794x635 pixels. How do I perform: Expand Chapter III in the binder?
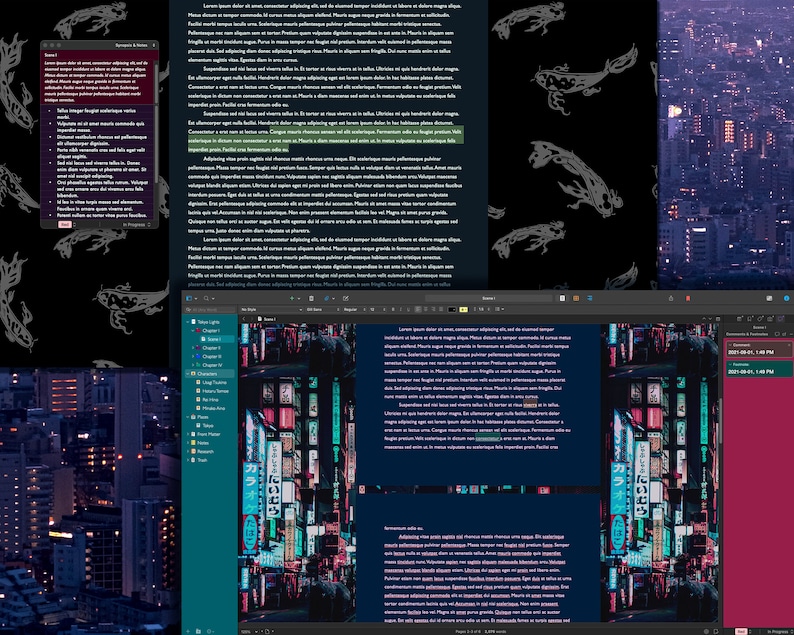192,356
